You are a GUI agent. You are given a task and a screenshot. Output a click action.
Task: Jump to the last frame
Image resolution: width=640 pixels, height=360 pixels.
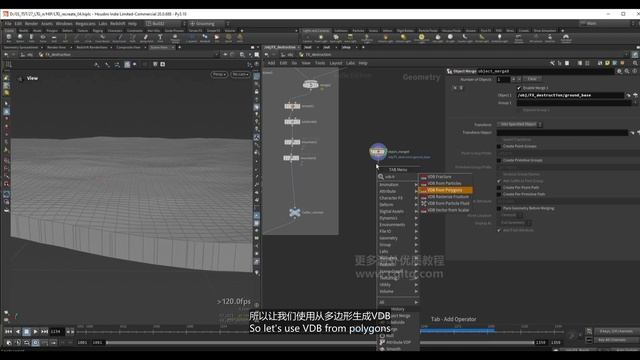pyautogui.click(x=44, y=332)
